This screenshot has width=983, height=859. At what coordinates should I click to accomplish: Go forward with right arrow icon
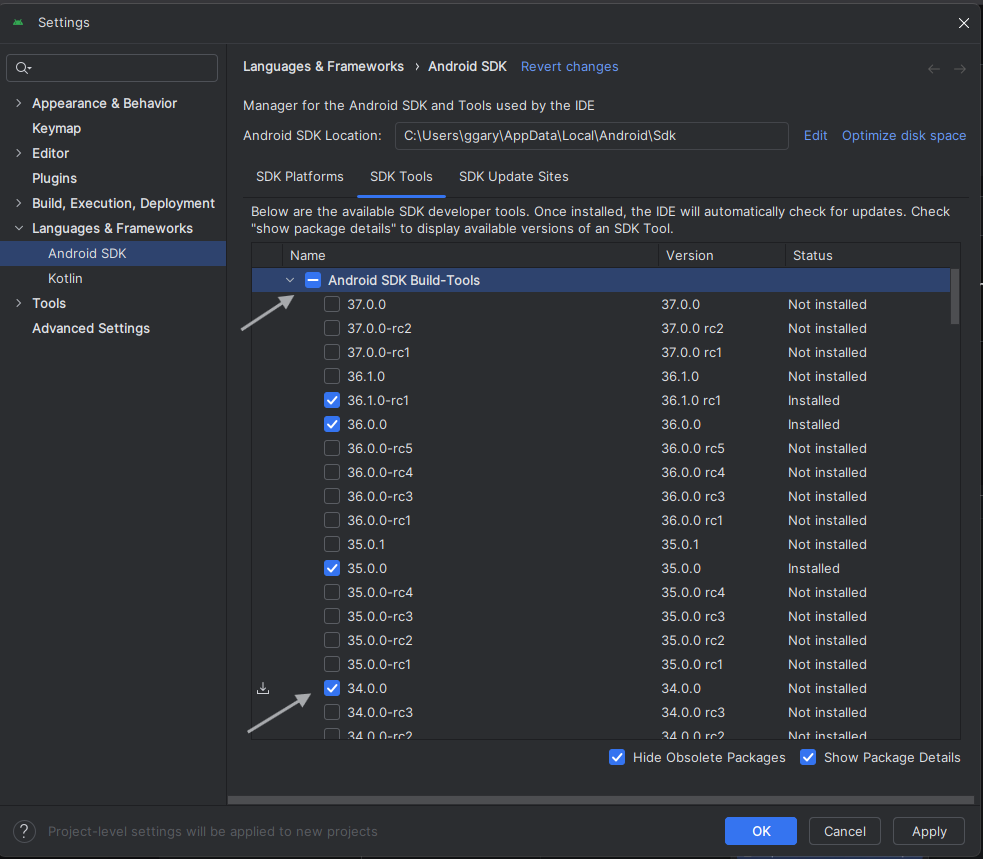[960, 69]
